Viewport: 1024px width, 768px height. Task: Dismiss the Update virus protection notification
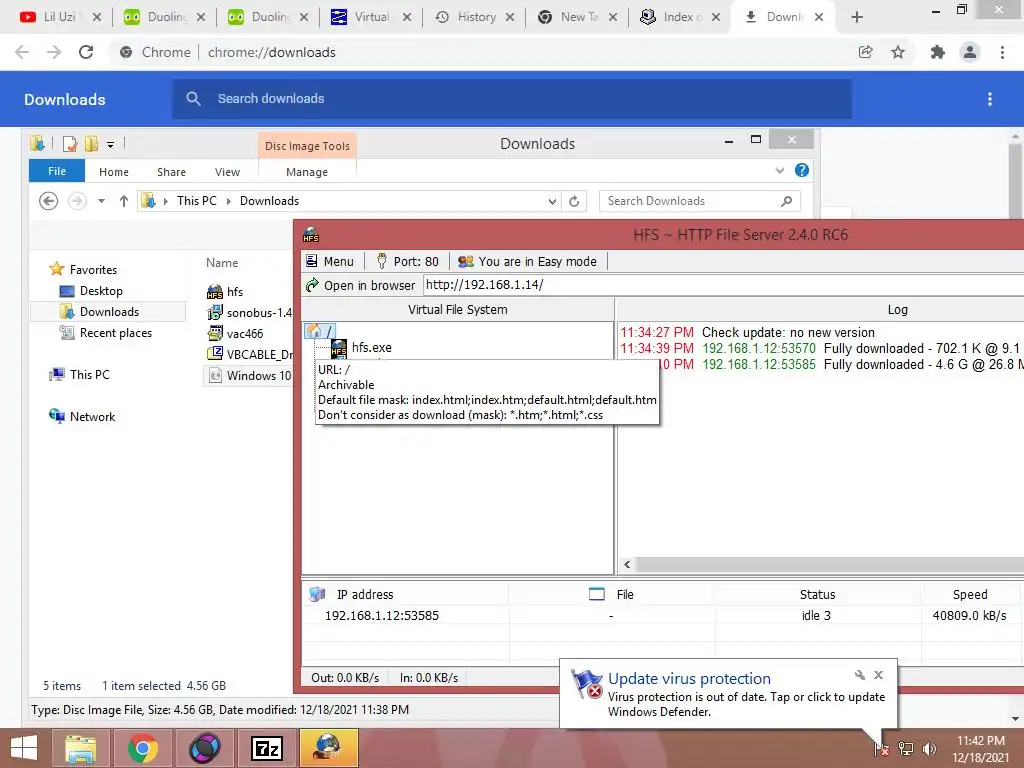pyautogui.click(x=878, y=675)
